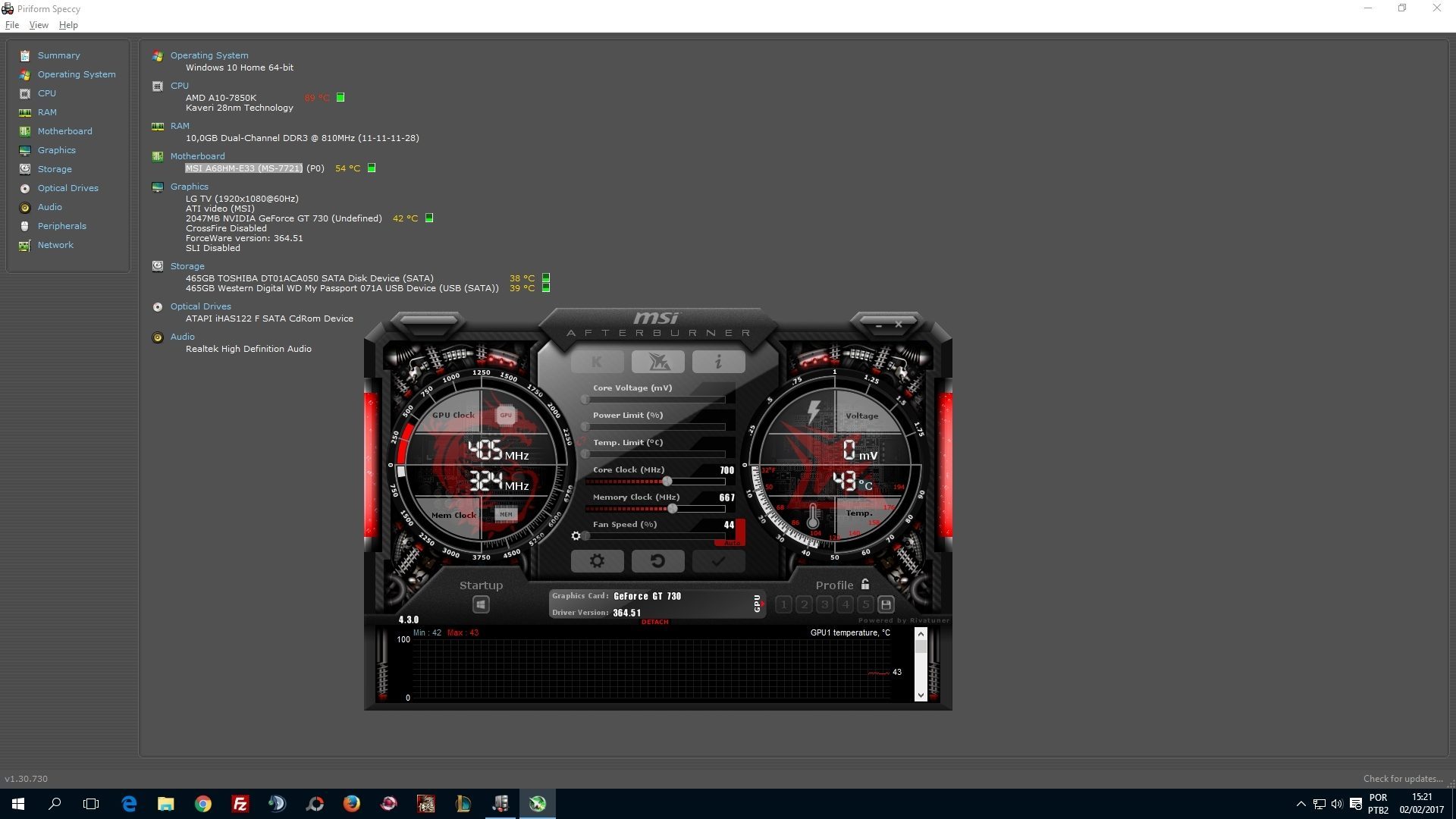1456x819 pixels.
Task: Launch Google Chrome from the taskbar
Action: click(202, 804)
